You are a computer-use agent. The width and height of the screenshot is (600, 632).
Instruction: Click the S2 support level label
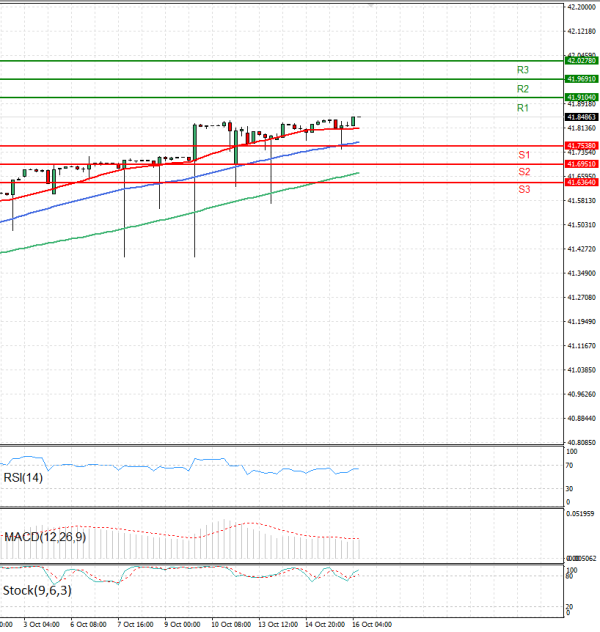[x=523, y=172]
